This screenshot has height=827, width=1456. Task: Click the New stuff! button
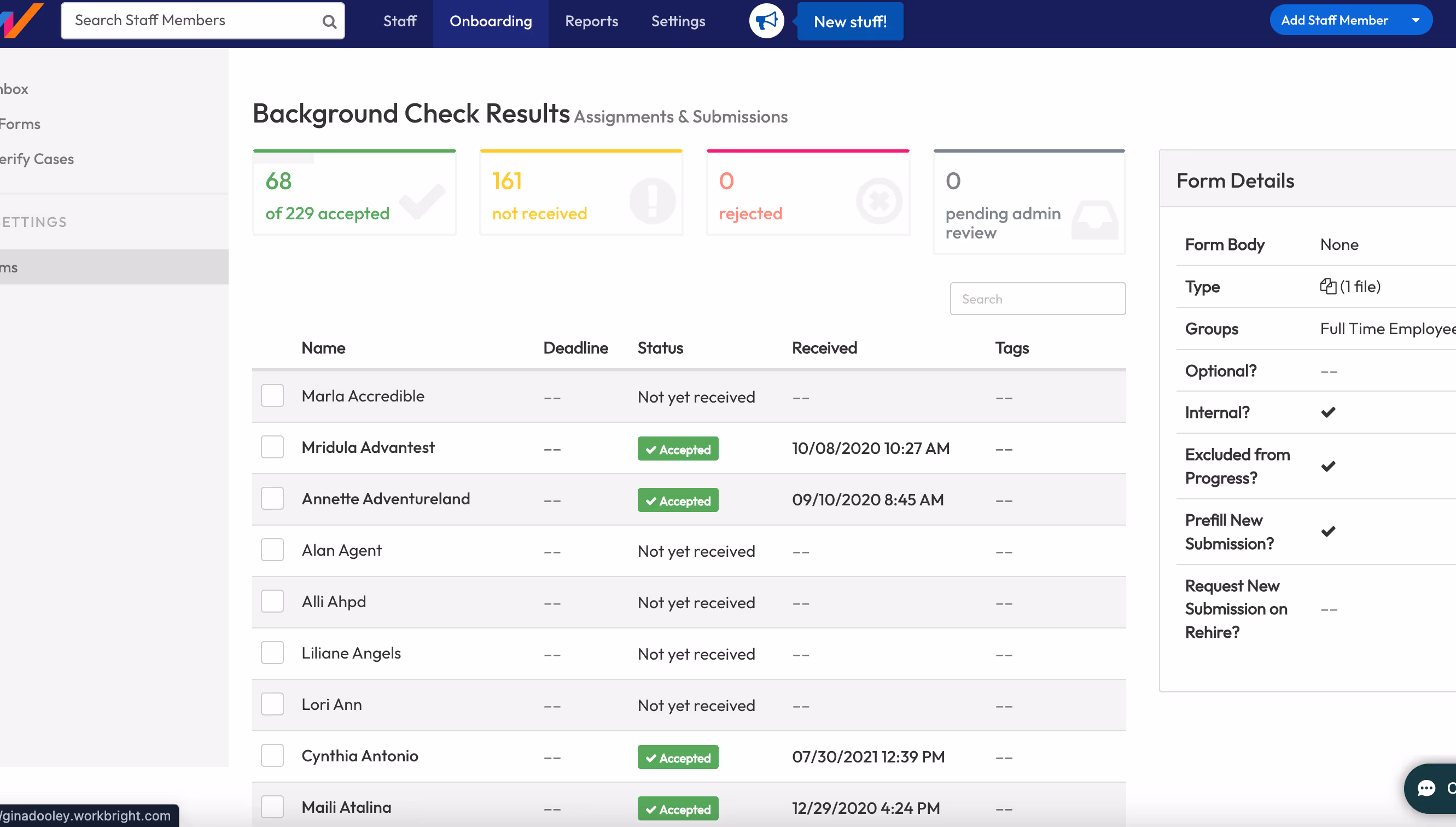[849, 21]
